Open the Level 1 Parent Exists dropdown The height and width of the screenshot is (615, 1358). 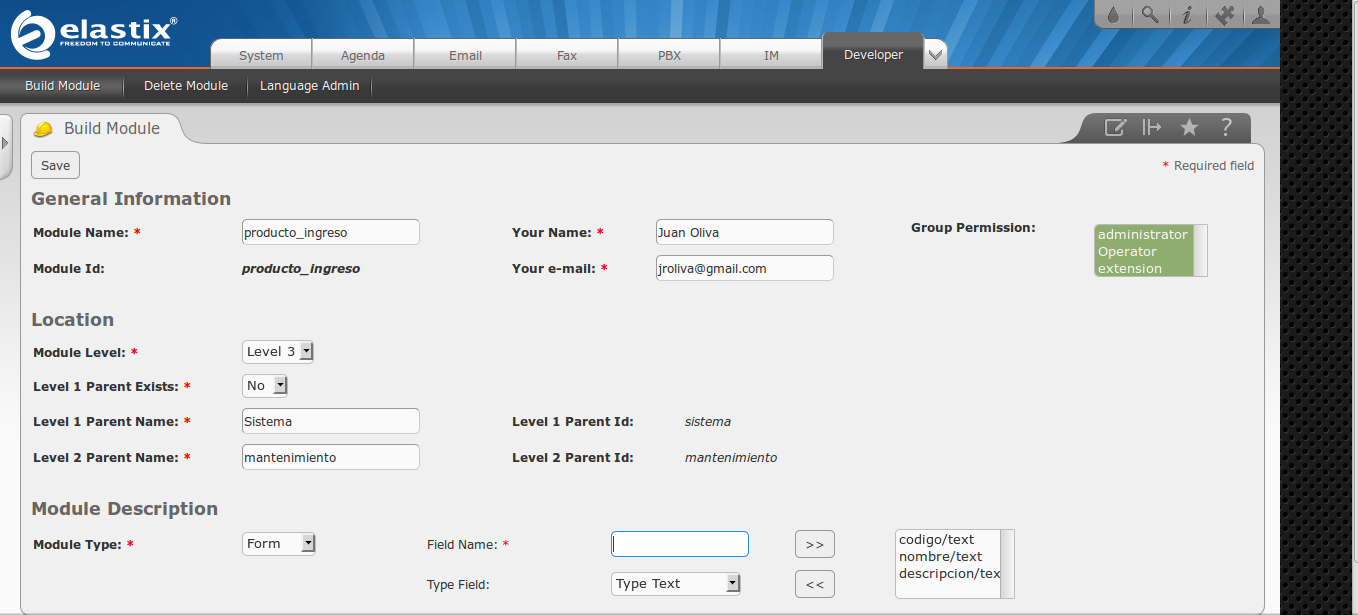pos(264,385)
